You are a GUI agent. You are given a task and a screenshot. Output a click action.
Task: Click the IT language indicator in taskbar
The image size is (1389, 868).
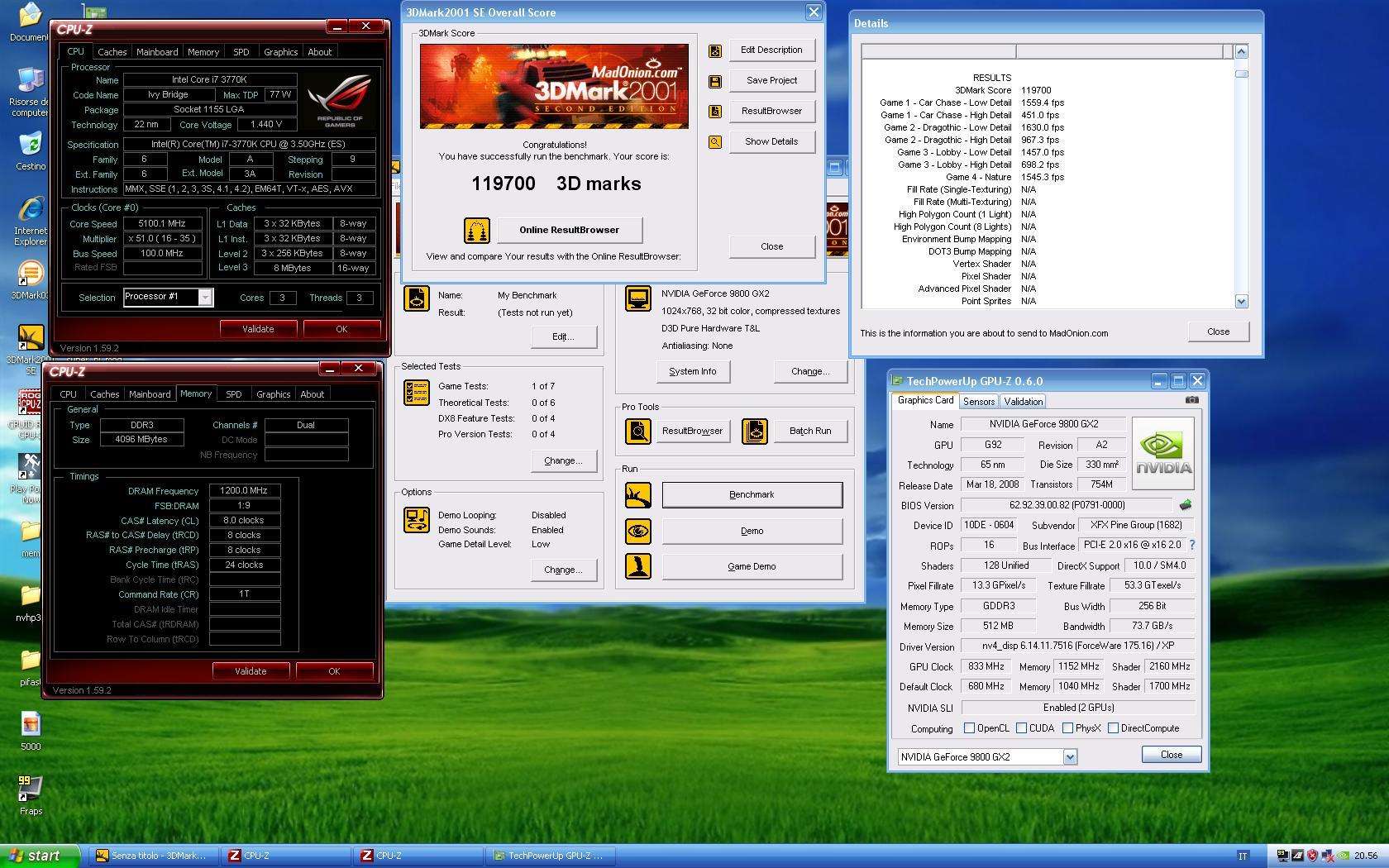1243,856
